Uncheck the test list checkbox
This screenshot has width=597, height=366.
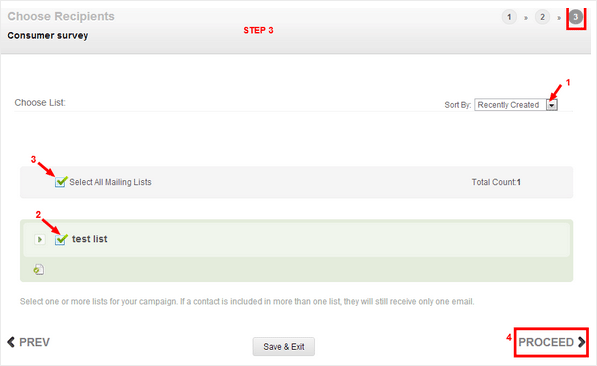(61, 239)
